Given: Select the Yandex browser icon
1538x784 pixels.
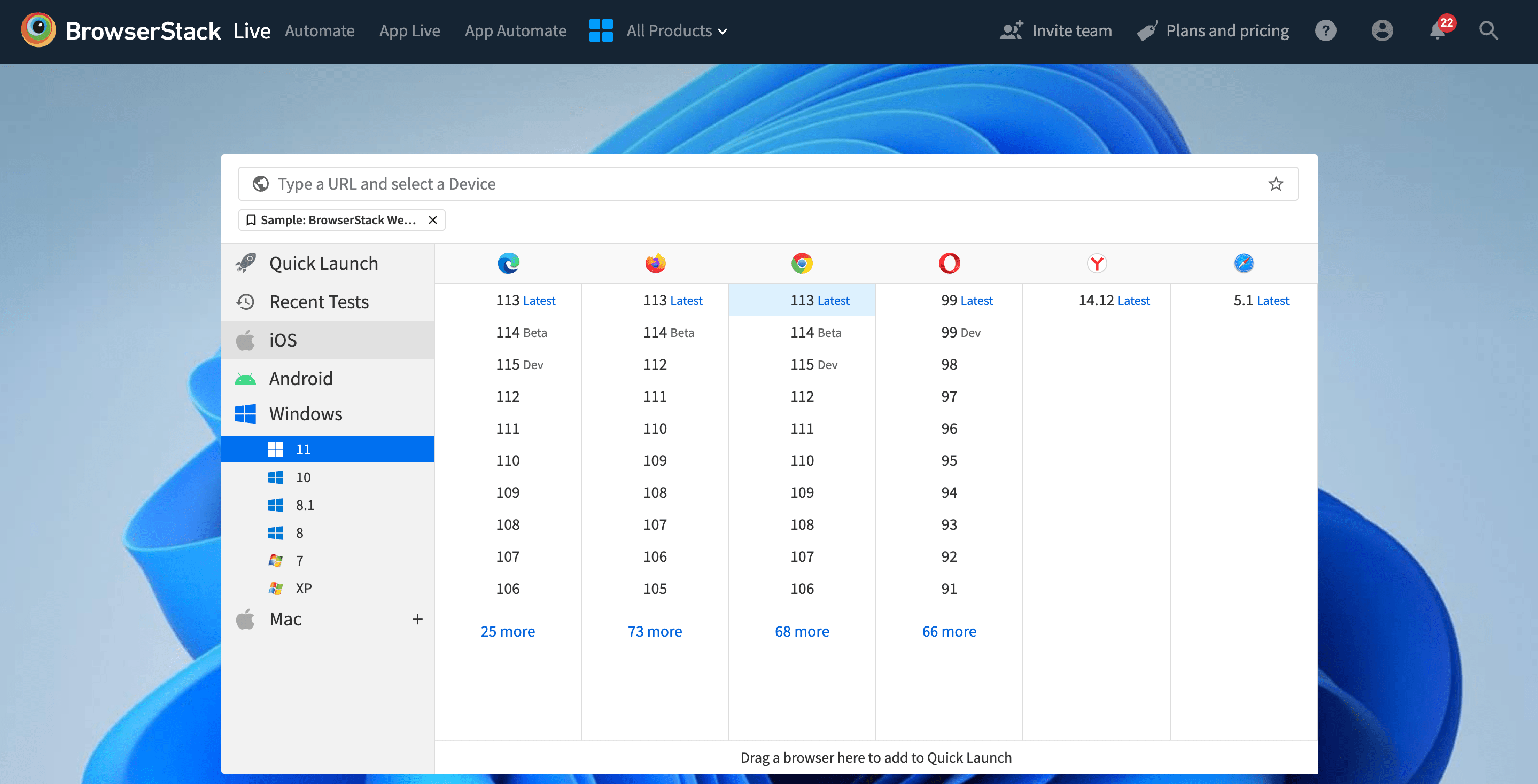Looking at the screenshot, I should pyautogui.click(x=1096, y=263).
